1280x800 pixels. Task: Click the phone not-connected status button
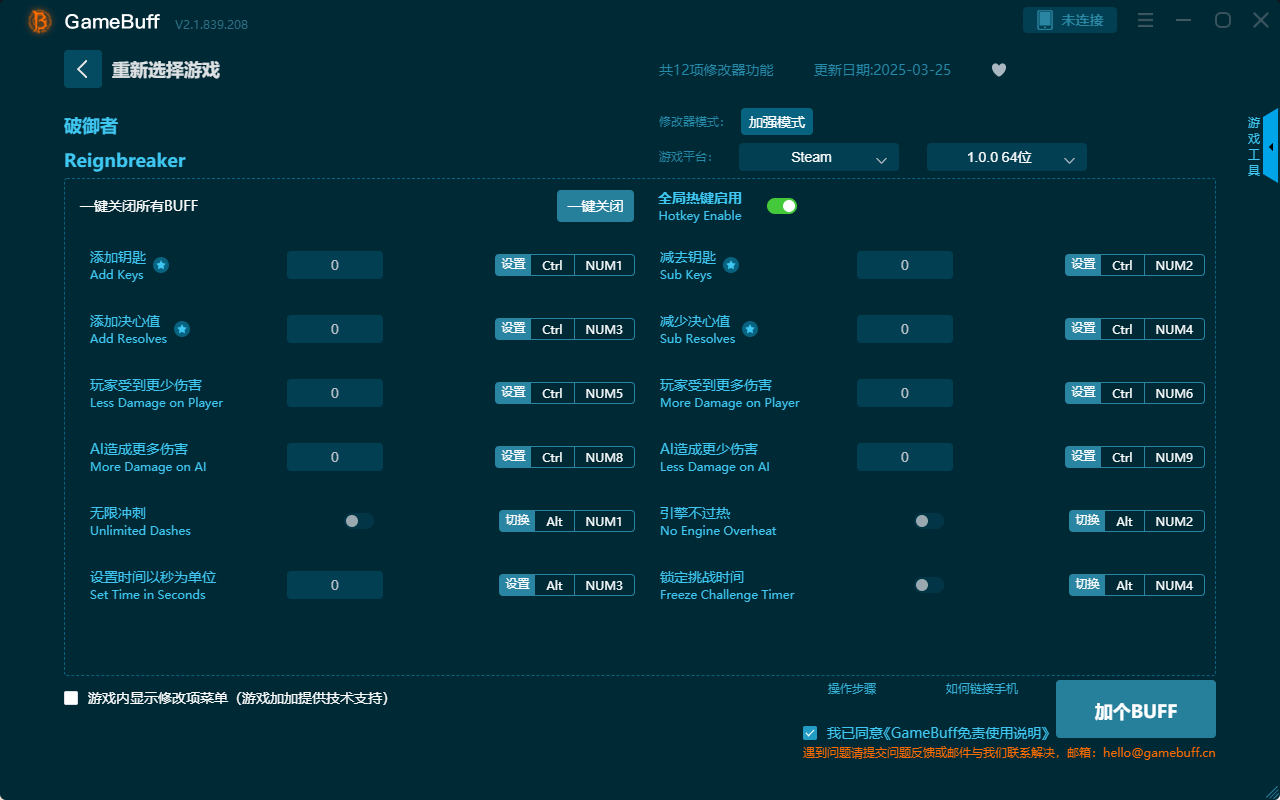(1070, 20)
